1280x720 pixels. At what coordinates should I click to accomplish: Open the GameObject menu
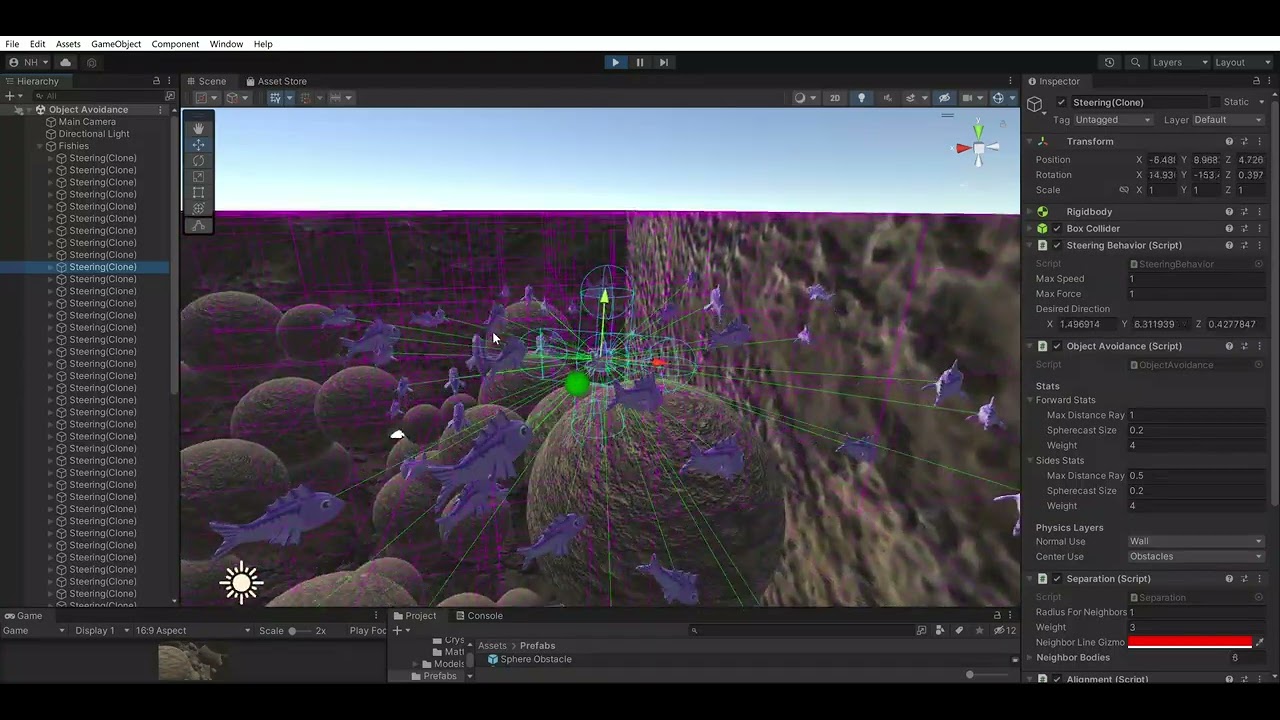point(116,44)
